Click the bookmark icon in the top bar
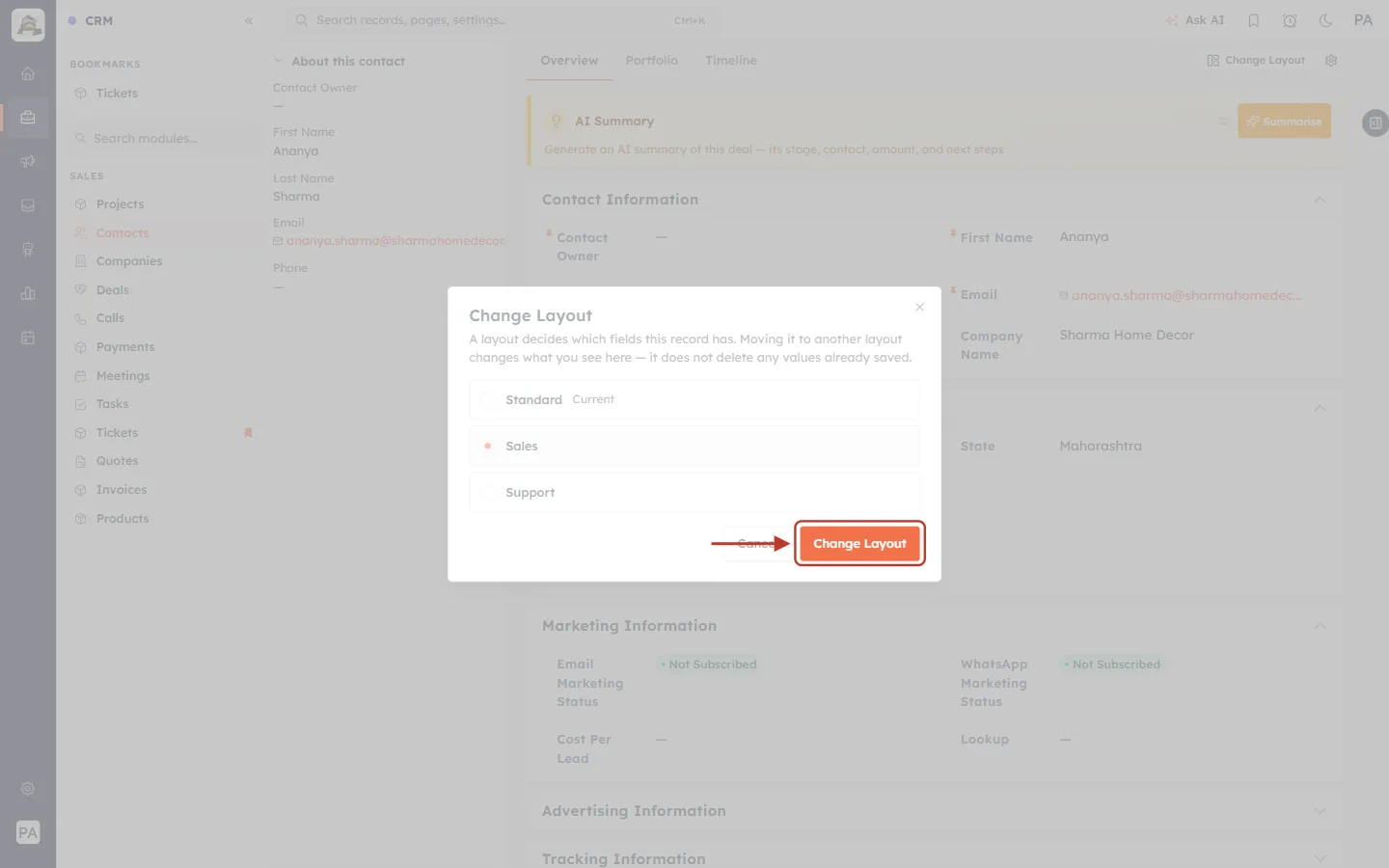Screen dimensions: 1389x868 click(1254, 20)
